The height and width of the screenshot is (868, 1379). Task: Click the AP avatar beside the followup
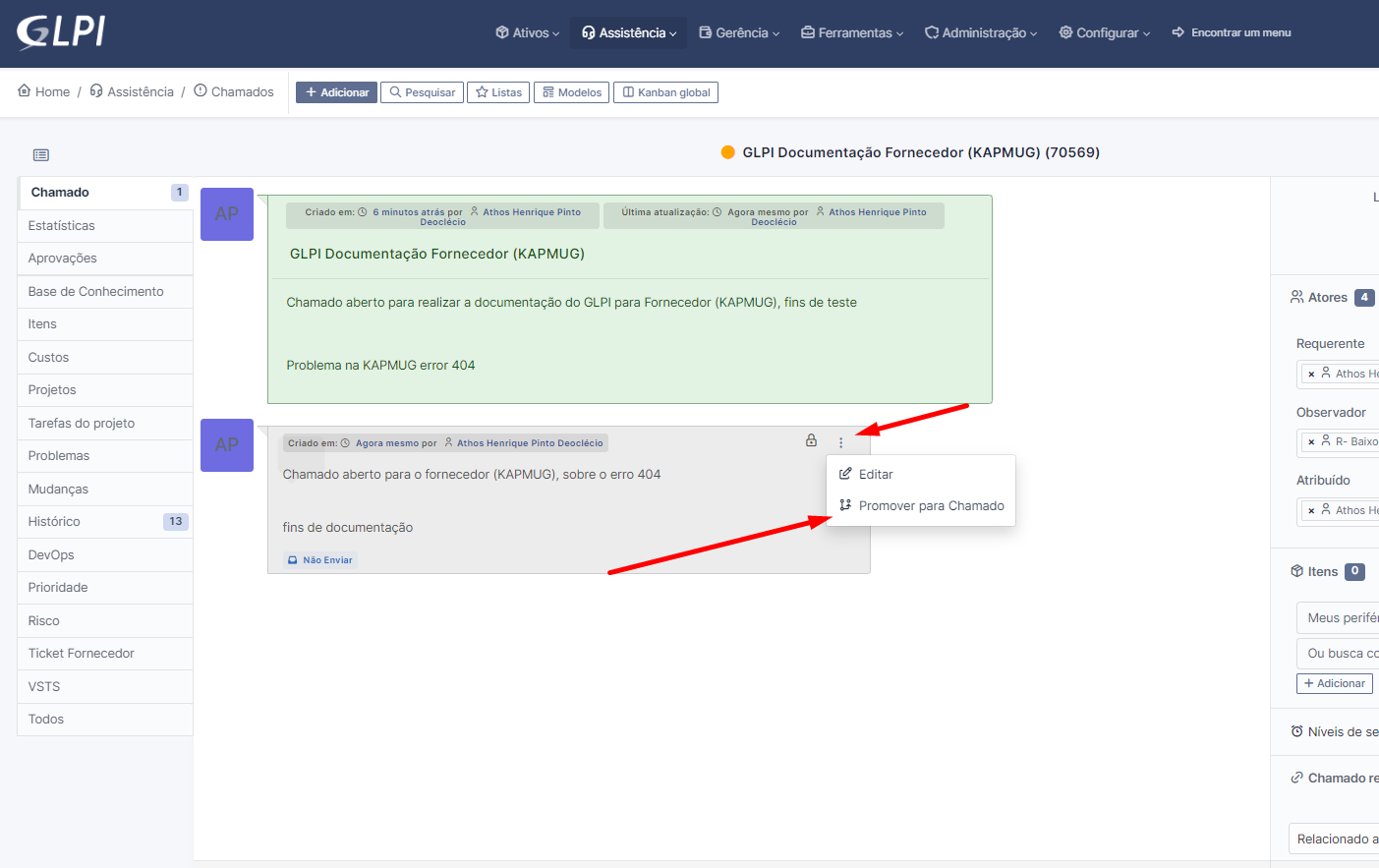(227, 445)
